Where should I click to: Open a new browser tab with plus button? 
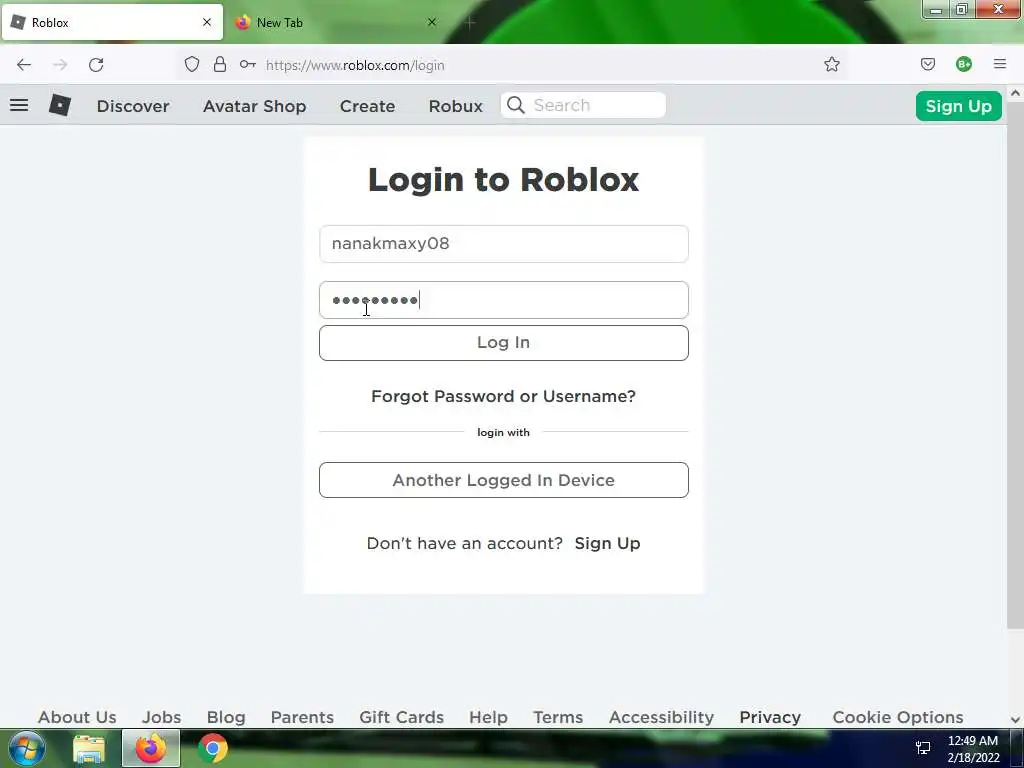(x=470, y=22)
